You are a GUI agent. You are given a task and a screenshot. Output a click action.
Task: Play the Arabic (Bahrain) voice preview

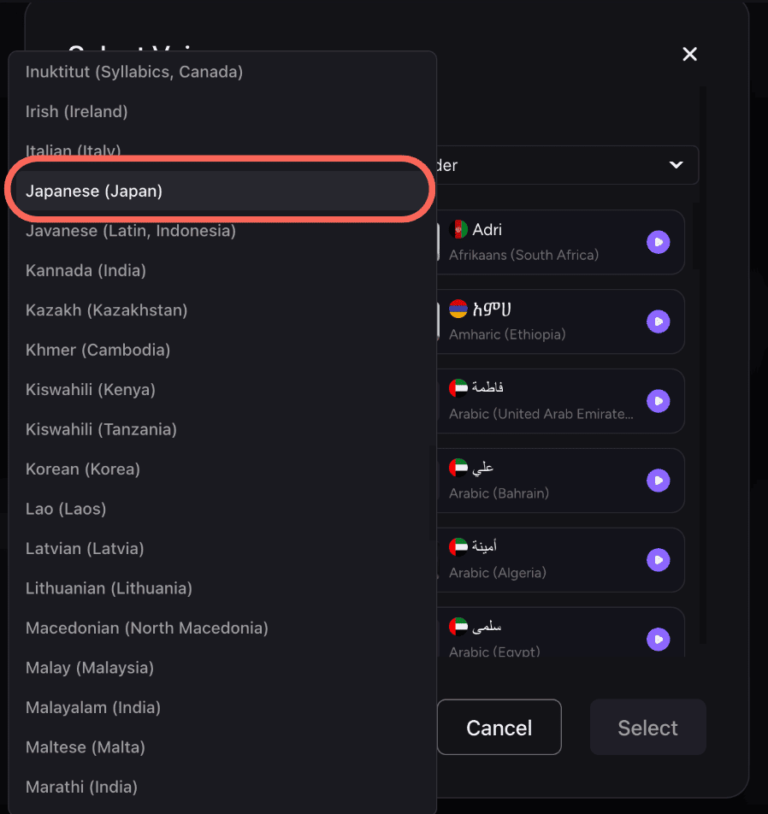click(657, 480)
